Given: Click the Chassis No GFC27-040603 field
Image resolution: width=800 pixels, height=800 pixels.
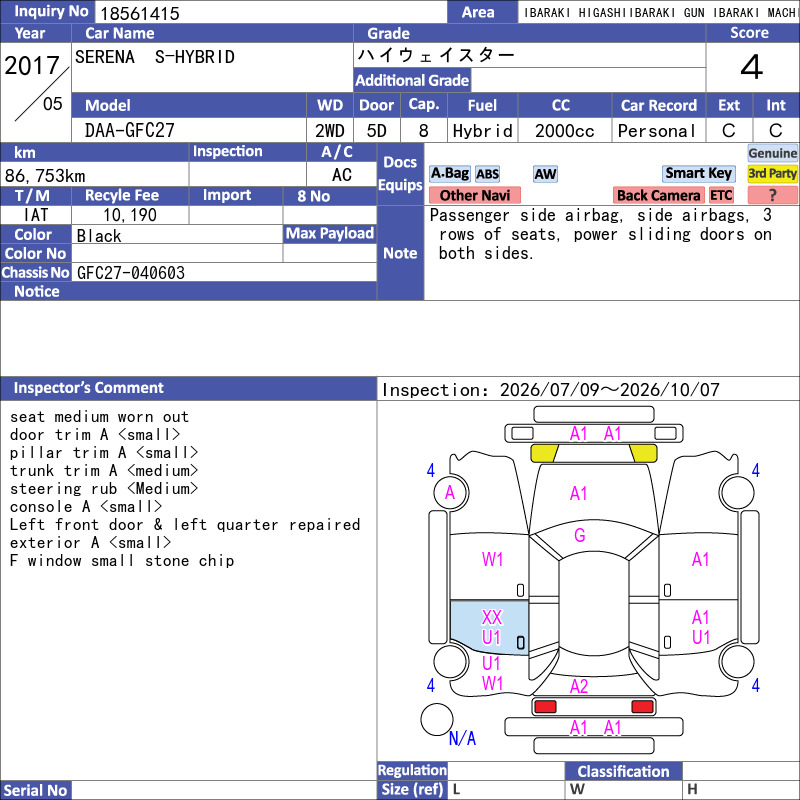Looking at the screenshot, I should pyautogui.click(x=224, y=272).
